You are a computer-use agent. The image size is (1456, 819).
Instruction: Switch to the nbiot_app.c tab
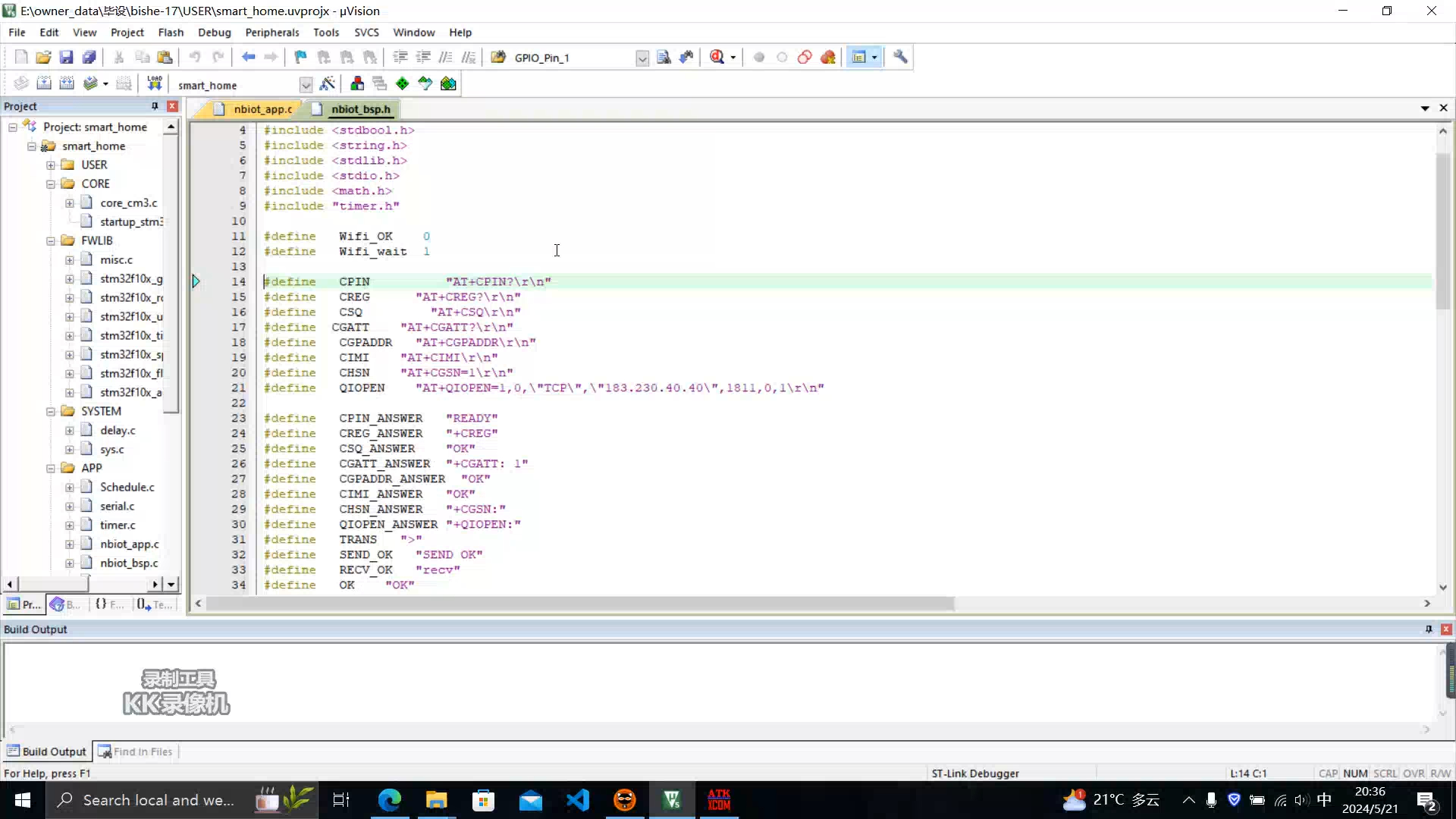(256, 109)
